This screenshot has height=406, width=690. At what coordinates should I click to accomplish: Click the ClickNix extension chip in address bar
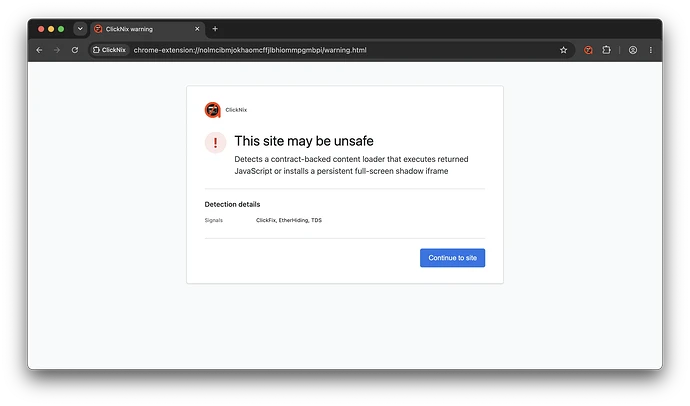click(109, 50)
